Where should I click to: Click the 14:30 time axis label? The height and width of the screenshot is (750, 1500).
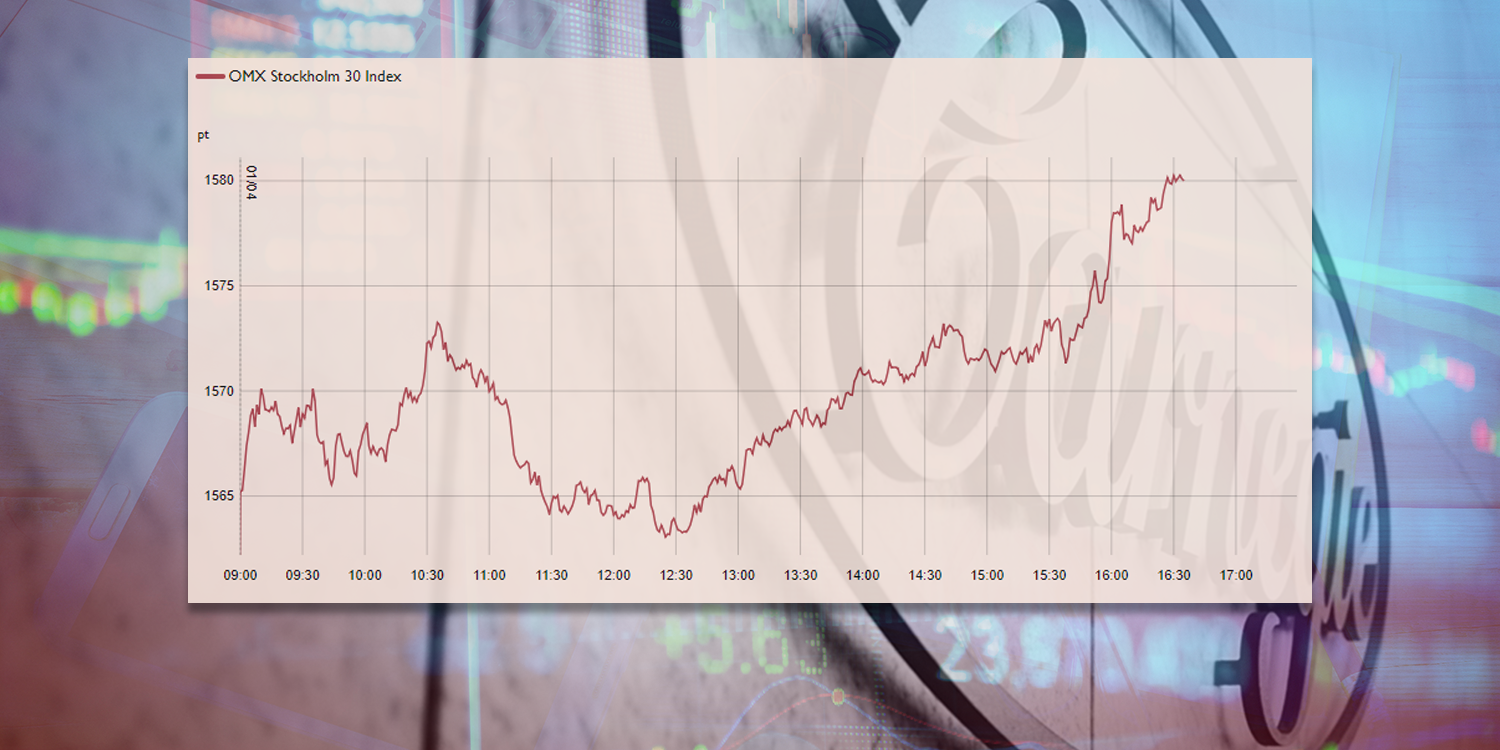pyautogui.click(x=925, y=576)
